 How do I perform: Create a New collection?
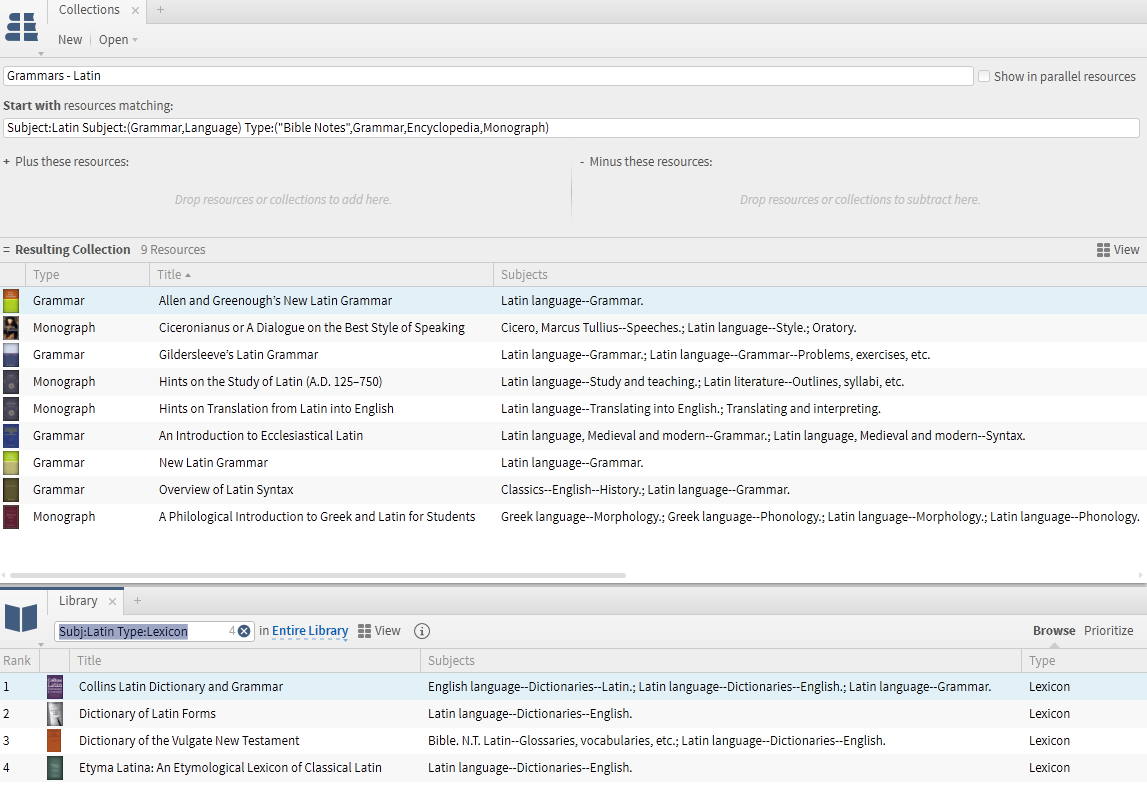coord(69,40)
